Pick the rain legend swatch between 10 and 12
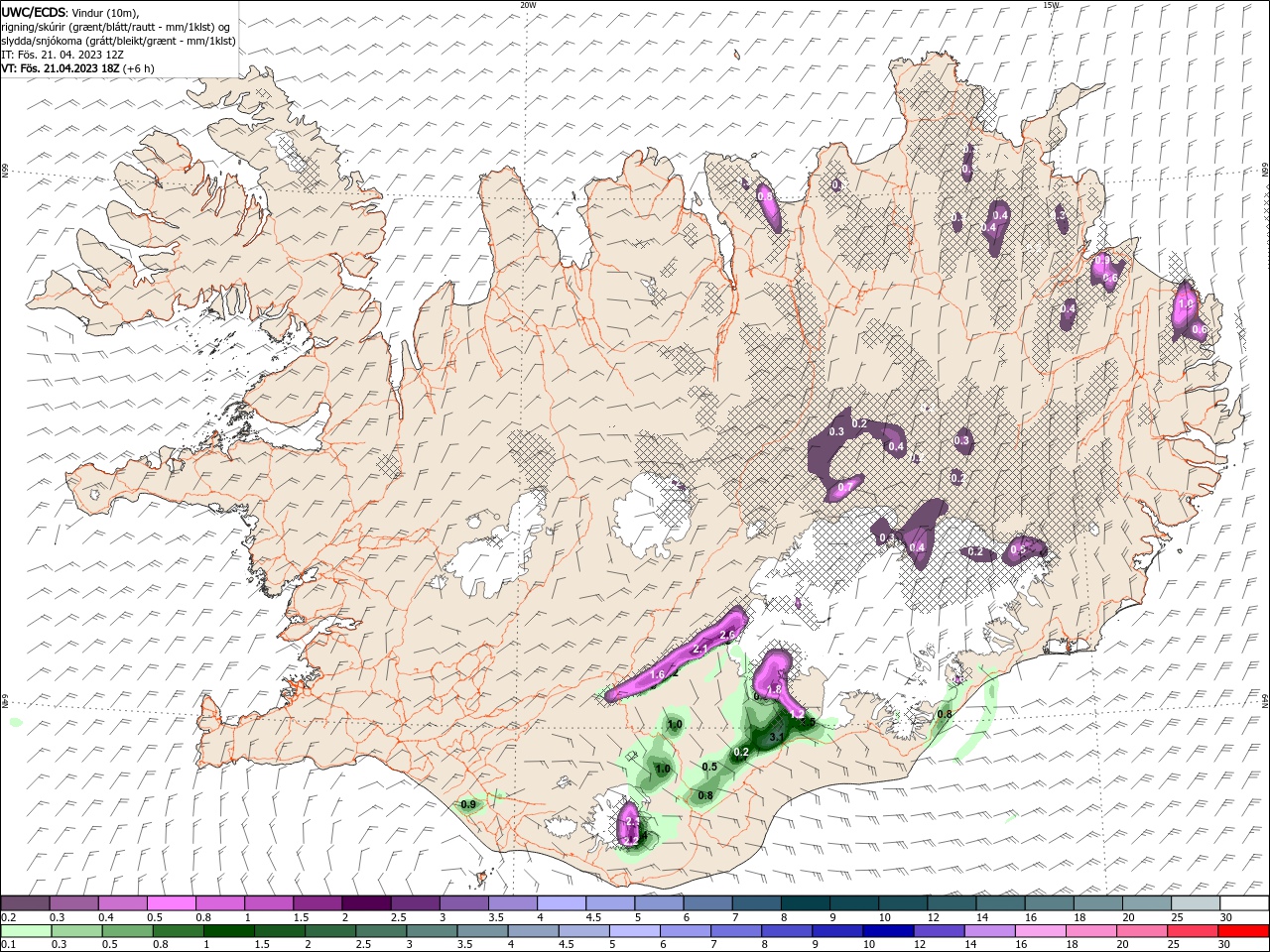 (890, 931)
